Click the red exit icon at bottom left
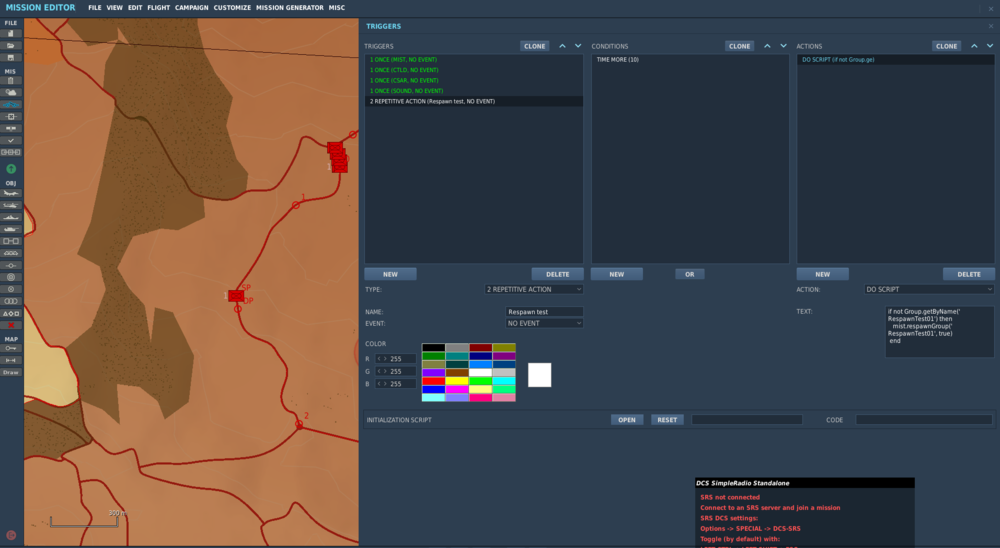The width and height of the screenshot is (1000, 548). point(11,536)
